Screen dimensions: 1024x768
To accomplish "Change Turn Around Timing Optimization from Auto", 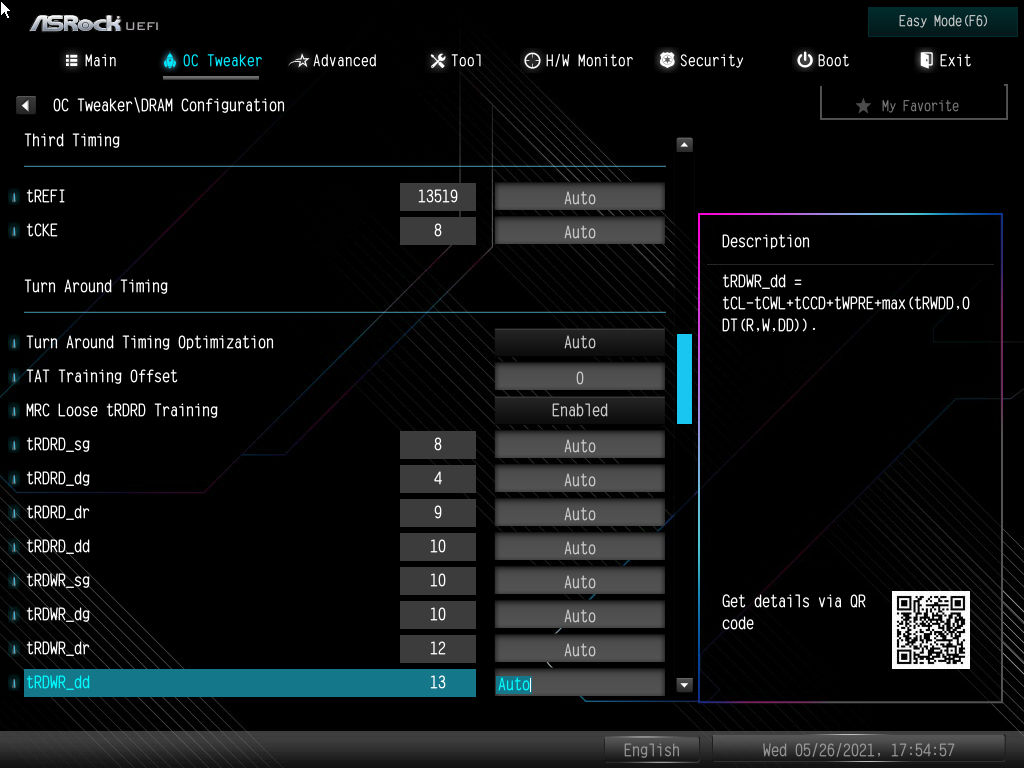I will click(x=579, y=342).
